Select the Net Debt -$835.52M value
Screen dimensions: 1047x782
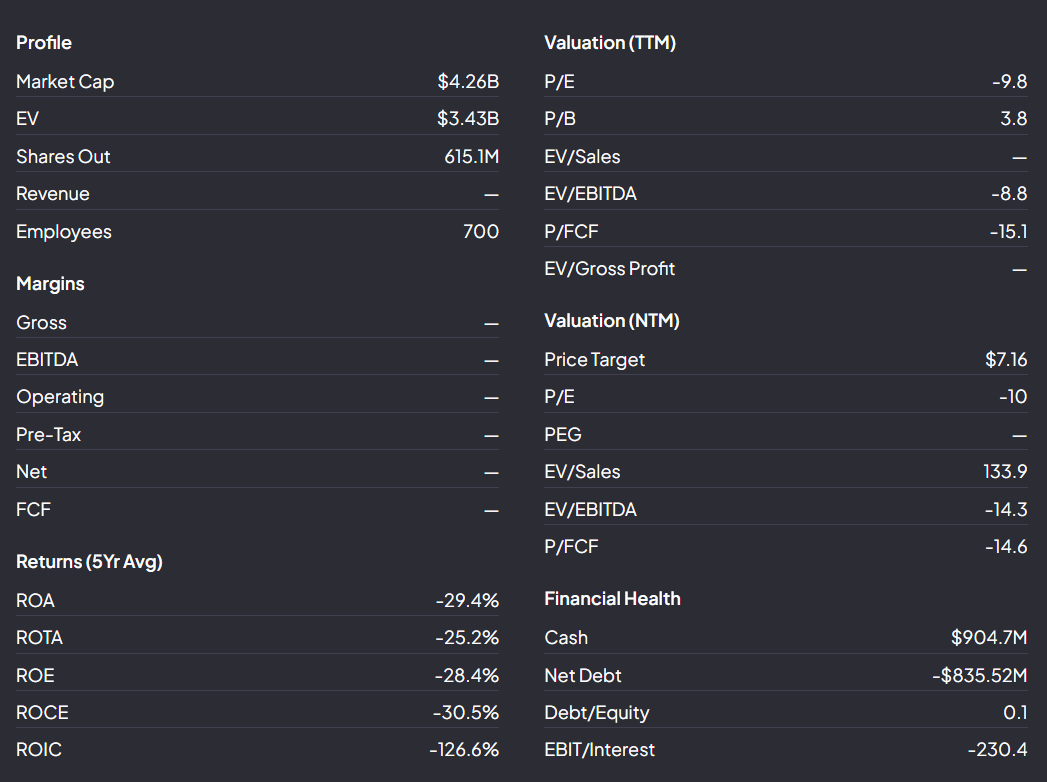pyautogui.click(x=980, y=675)
